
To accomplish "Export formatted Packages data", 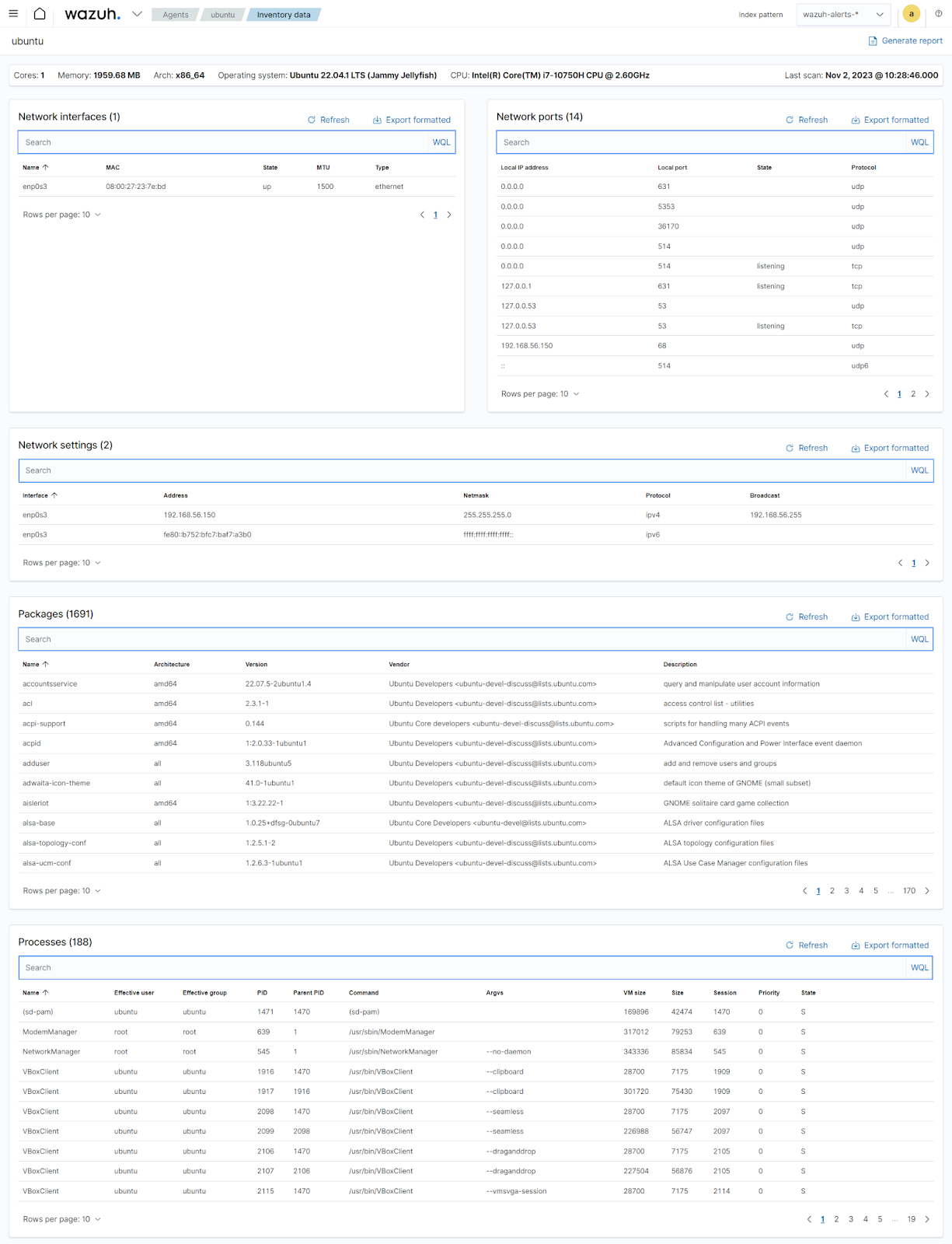I will [891, 617].
